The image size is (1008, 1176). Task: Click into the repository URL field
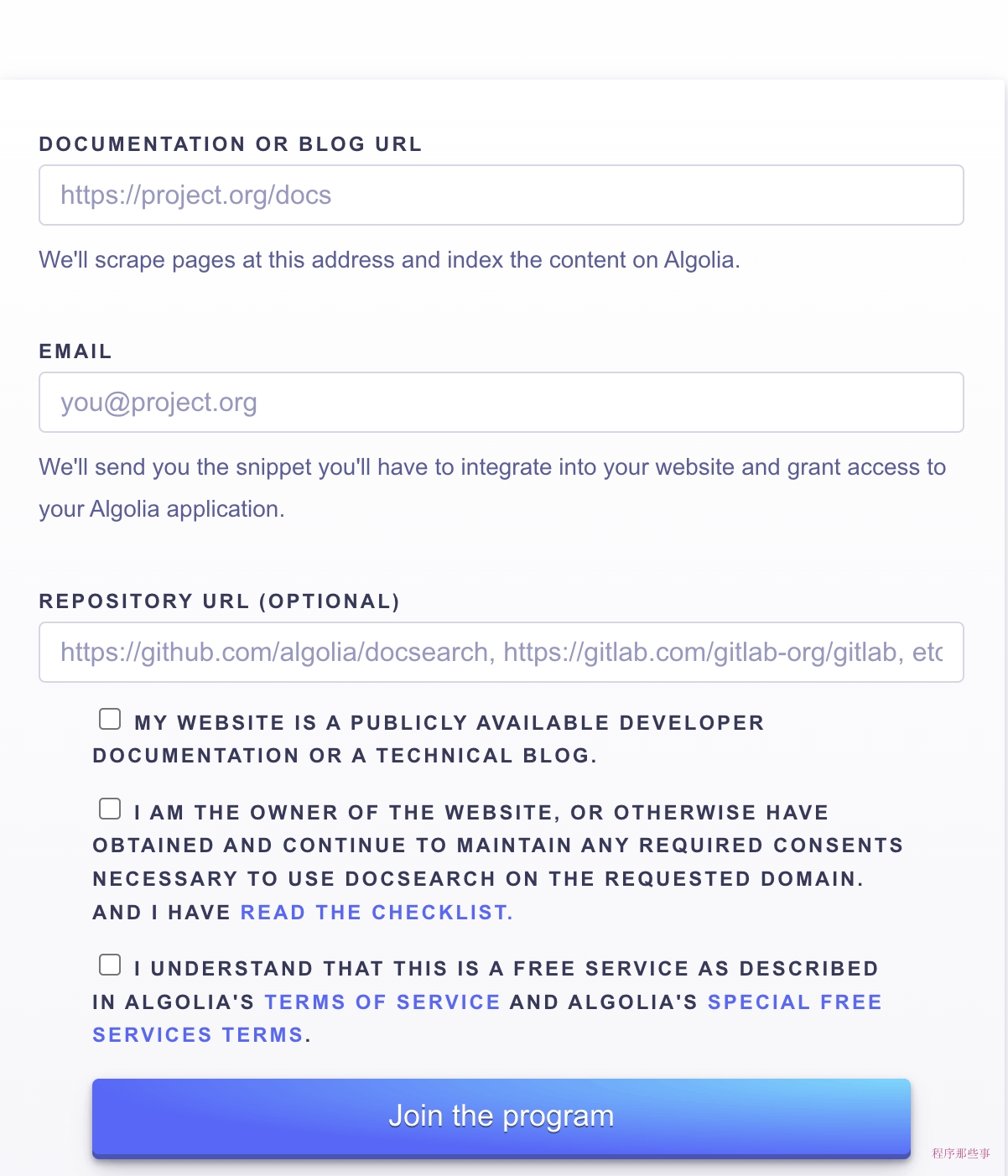pos(501,653)
